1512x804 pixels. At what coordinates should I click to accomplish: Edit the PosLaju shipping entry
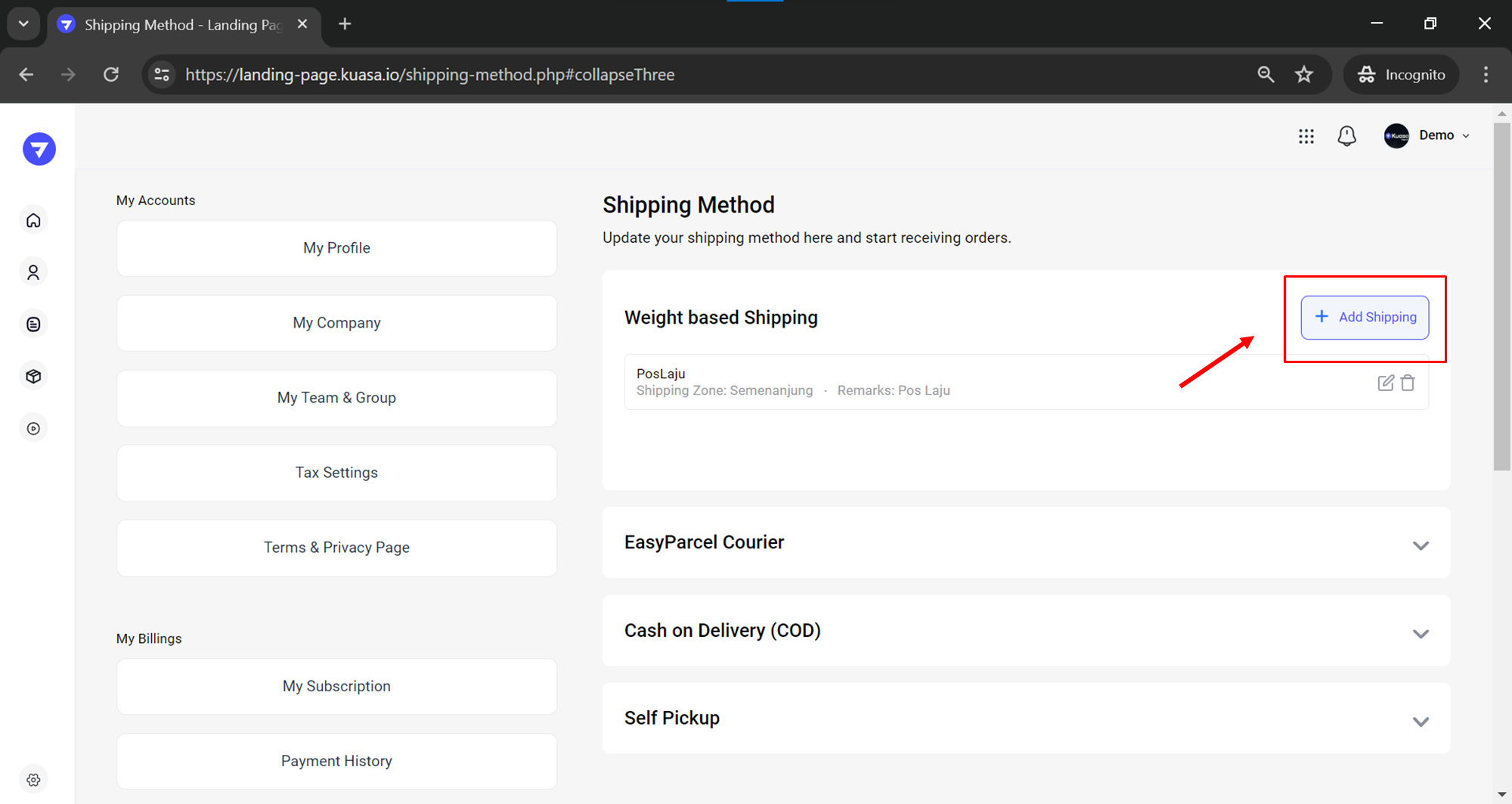pos(1385,383)
